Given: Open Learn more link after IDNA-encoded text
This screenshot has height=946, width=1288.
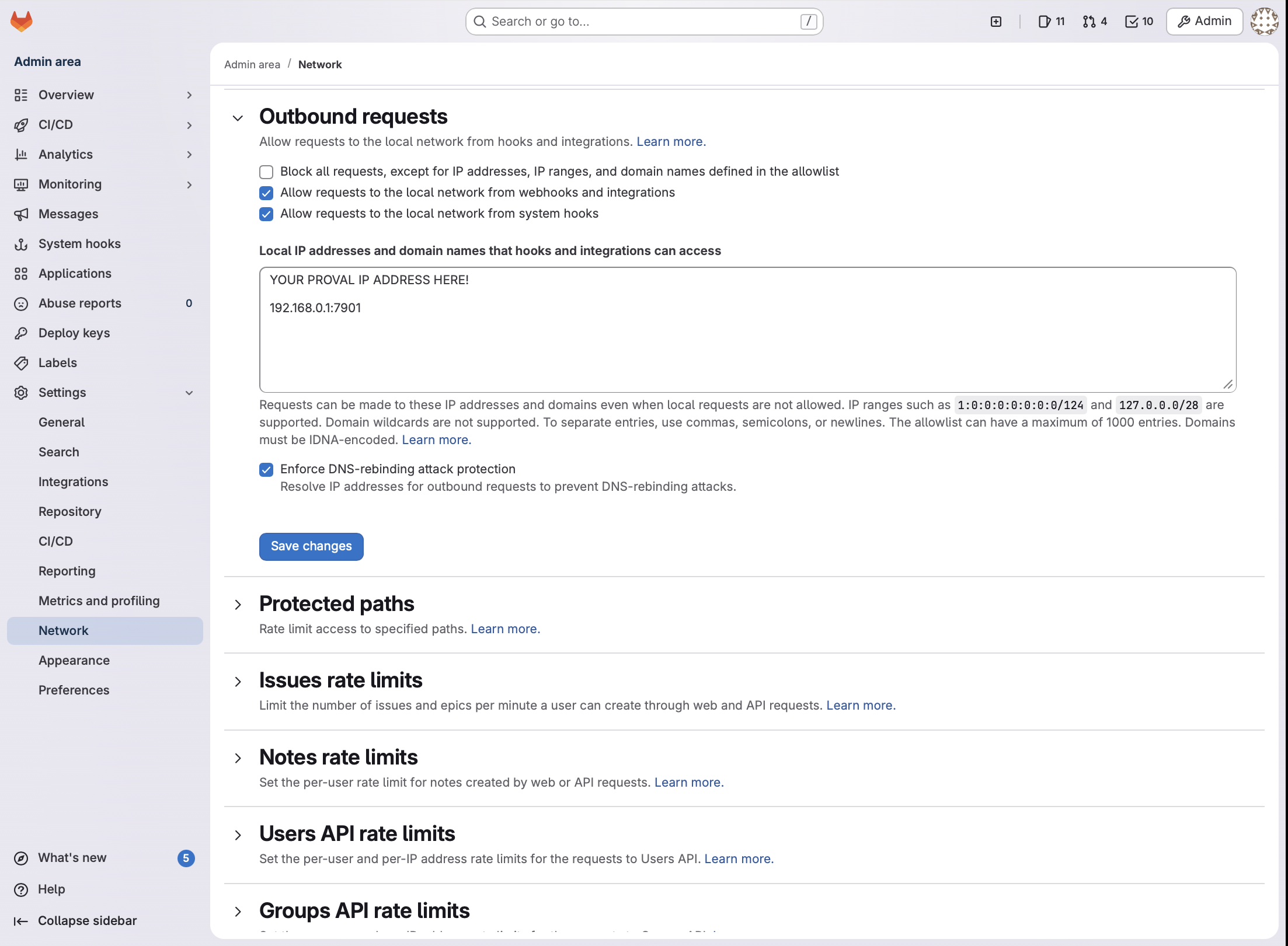Looking at the screenshot, I should (x=436, y=440).
